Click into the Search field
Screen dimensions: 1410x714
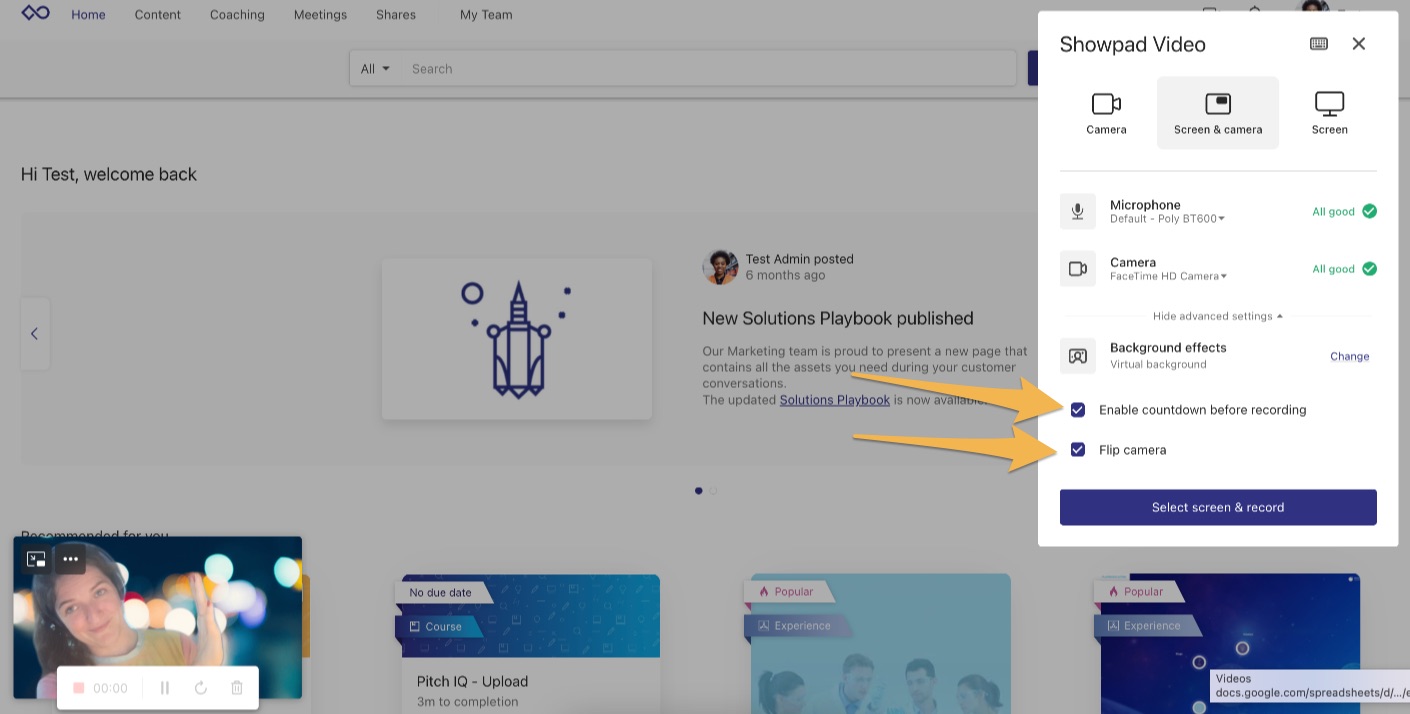coord(710,69)
